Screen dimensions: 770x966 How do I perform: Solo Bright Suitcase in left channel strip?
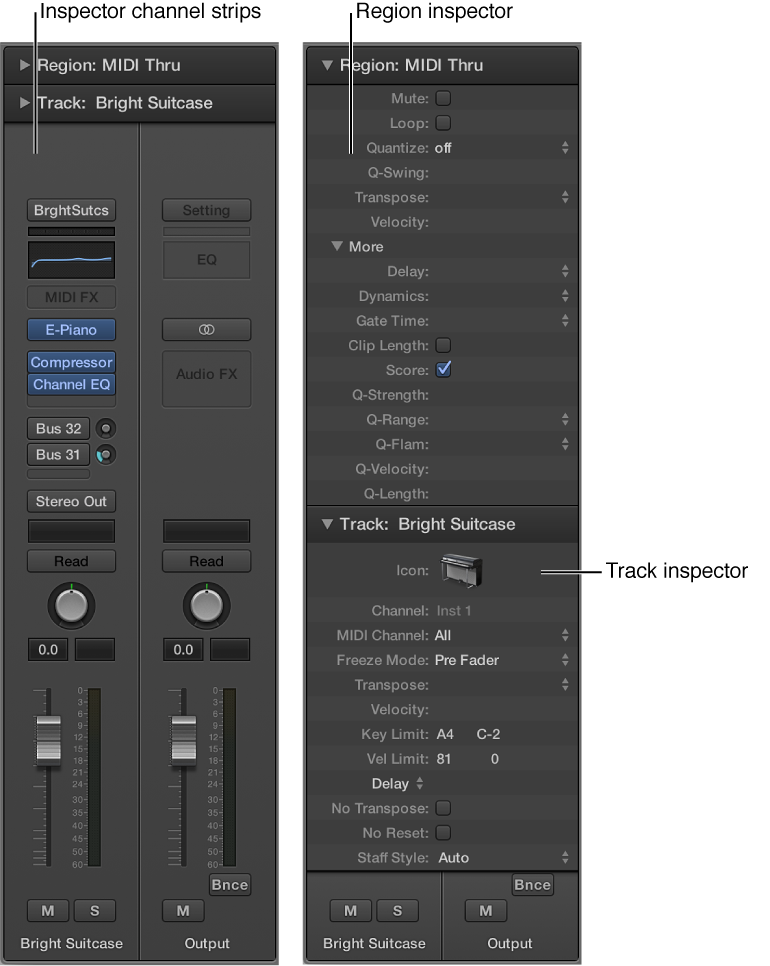pos(95,911)
